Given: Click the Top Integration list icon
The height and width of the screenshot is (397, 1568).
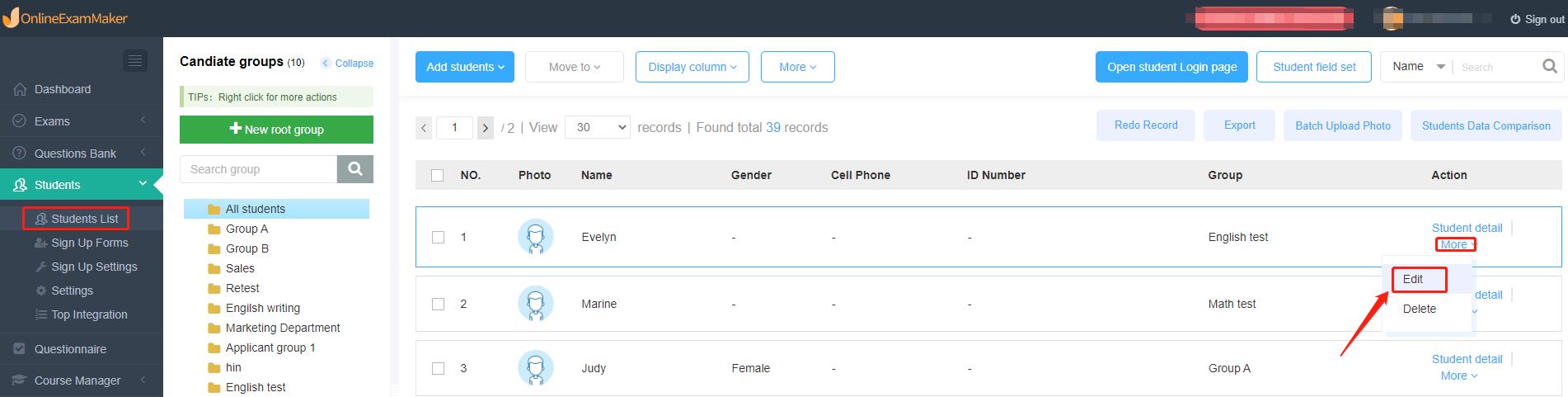Looking at the screenshot, I should click(x=41, y=314).
